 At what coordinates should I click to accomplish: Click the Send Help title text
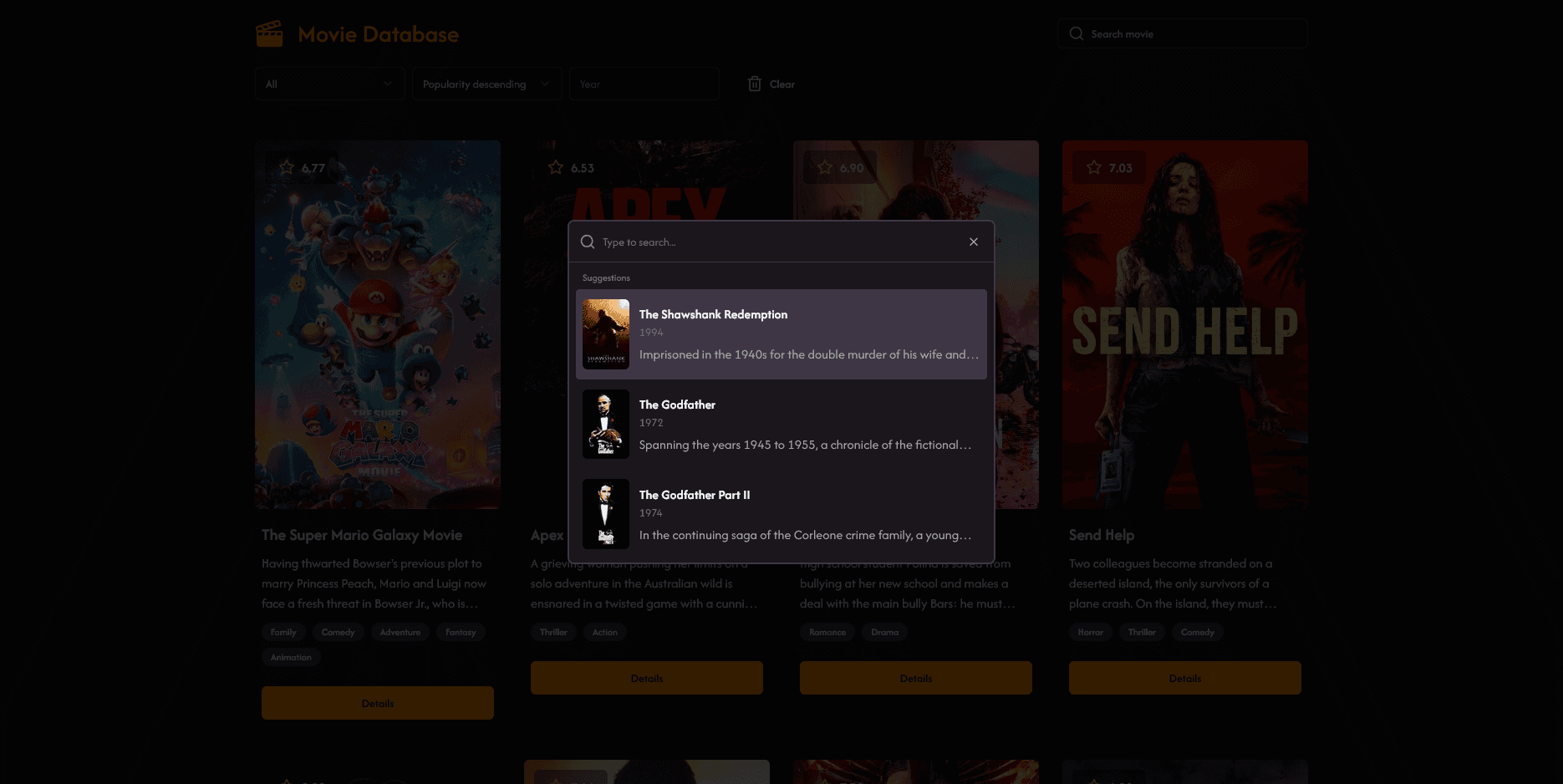coord(1102,535)
